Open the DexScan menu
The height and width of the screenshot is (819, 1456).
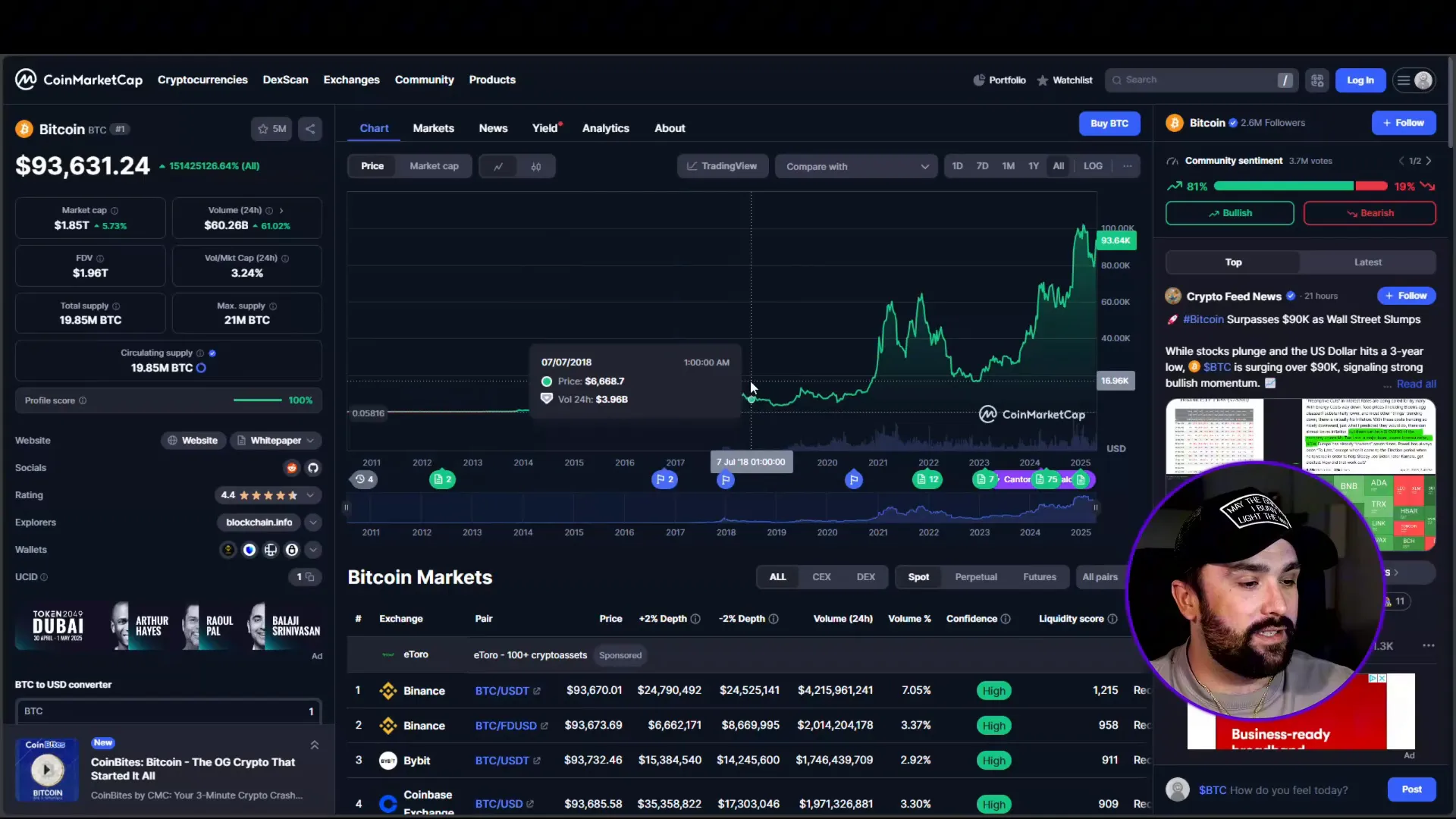(286, 80)
